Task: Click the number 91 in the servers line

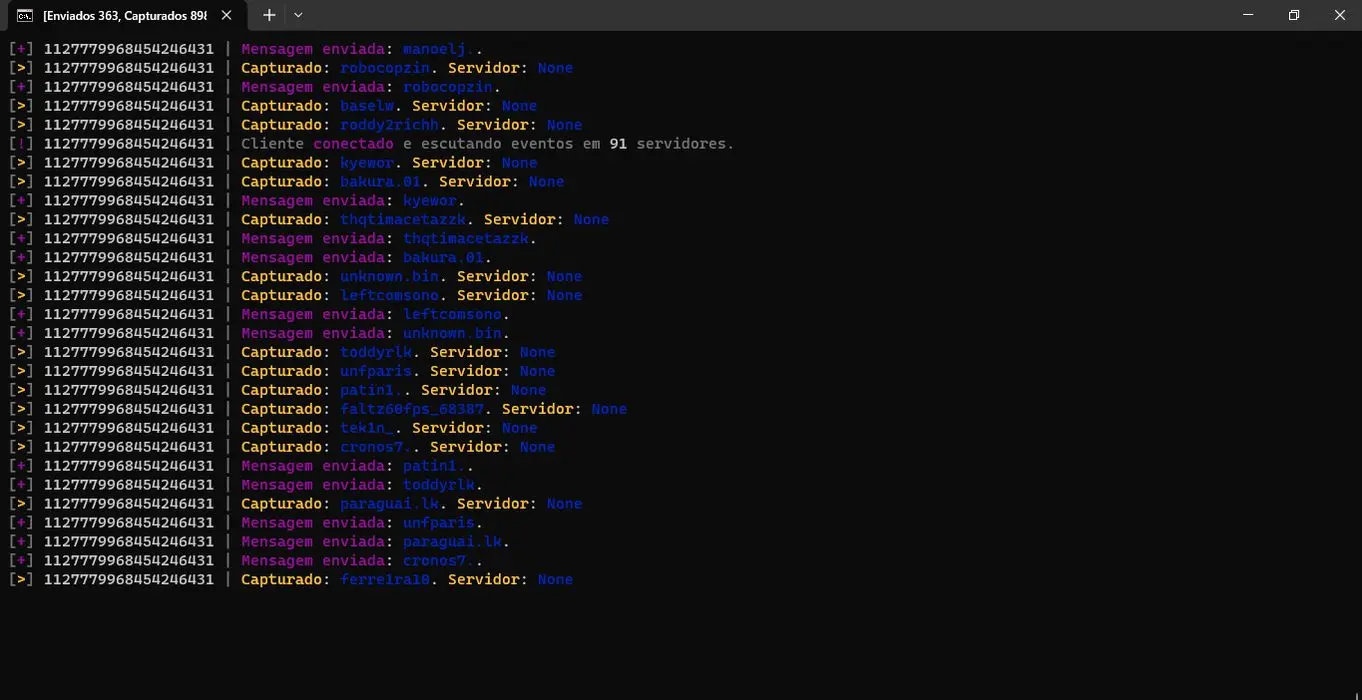Action: point(618,144)
